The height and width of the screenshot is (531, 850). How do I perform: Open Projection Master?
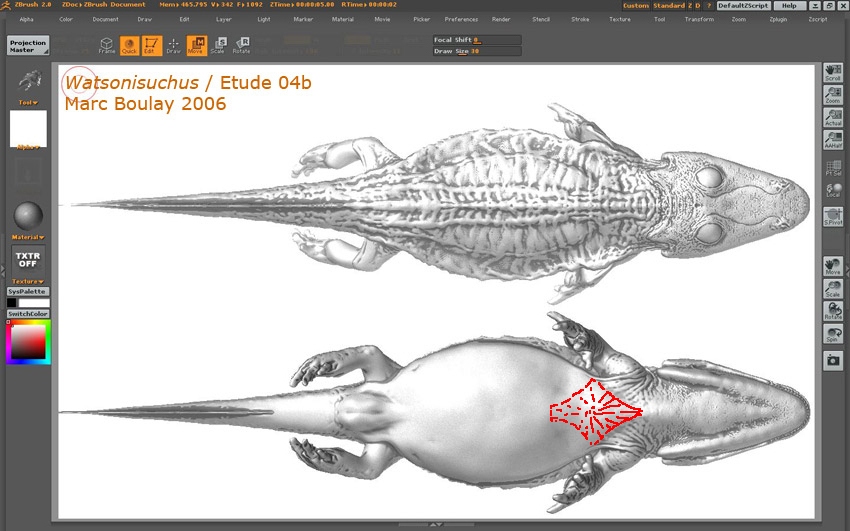[x=28, y=46]
